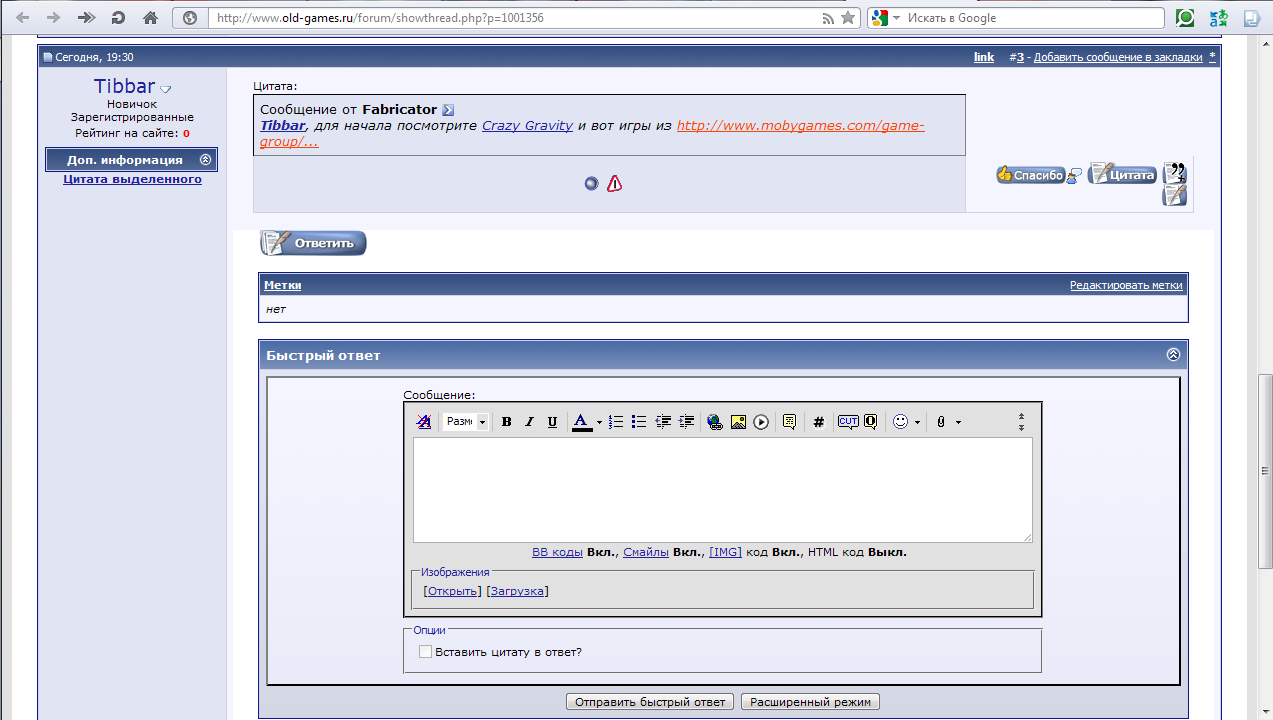Screen dimensions: 1273x720
Task: Apply italic formatting to message
Action: pos(530,422)
